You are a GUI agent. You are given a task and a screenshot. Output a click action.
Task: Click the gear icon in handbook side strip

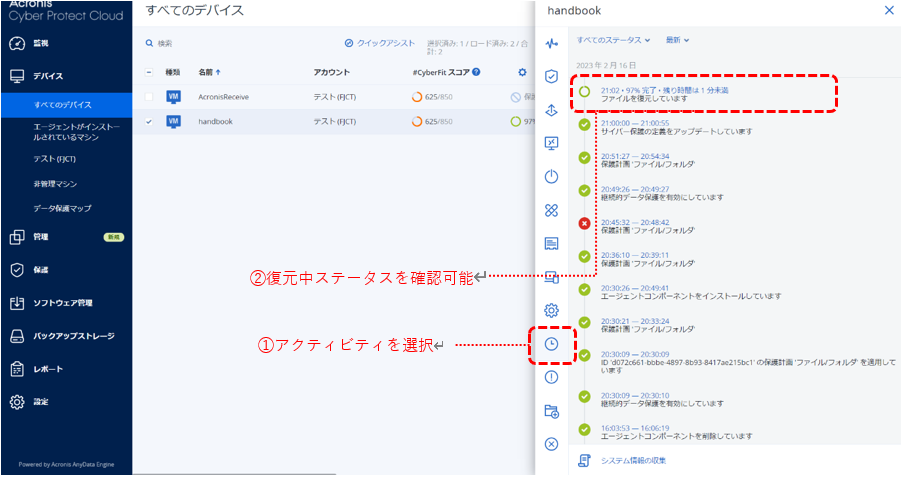coord(551,310)
